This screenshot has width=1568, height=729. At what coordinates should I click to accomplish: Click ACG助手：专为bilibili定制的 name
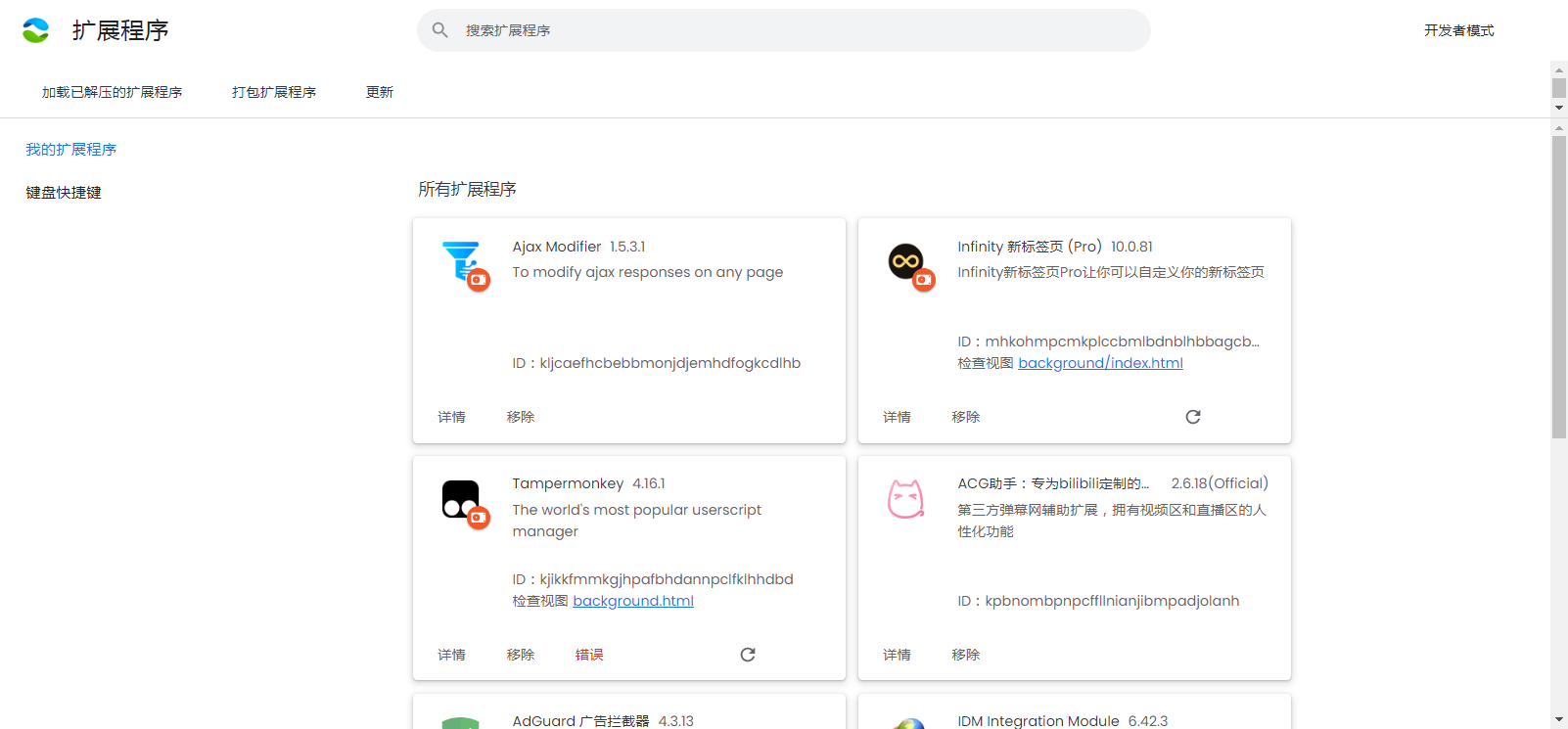pyautogui.click(x=1053, y=483)
